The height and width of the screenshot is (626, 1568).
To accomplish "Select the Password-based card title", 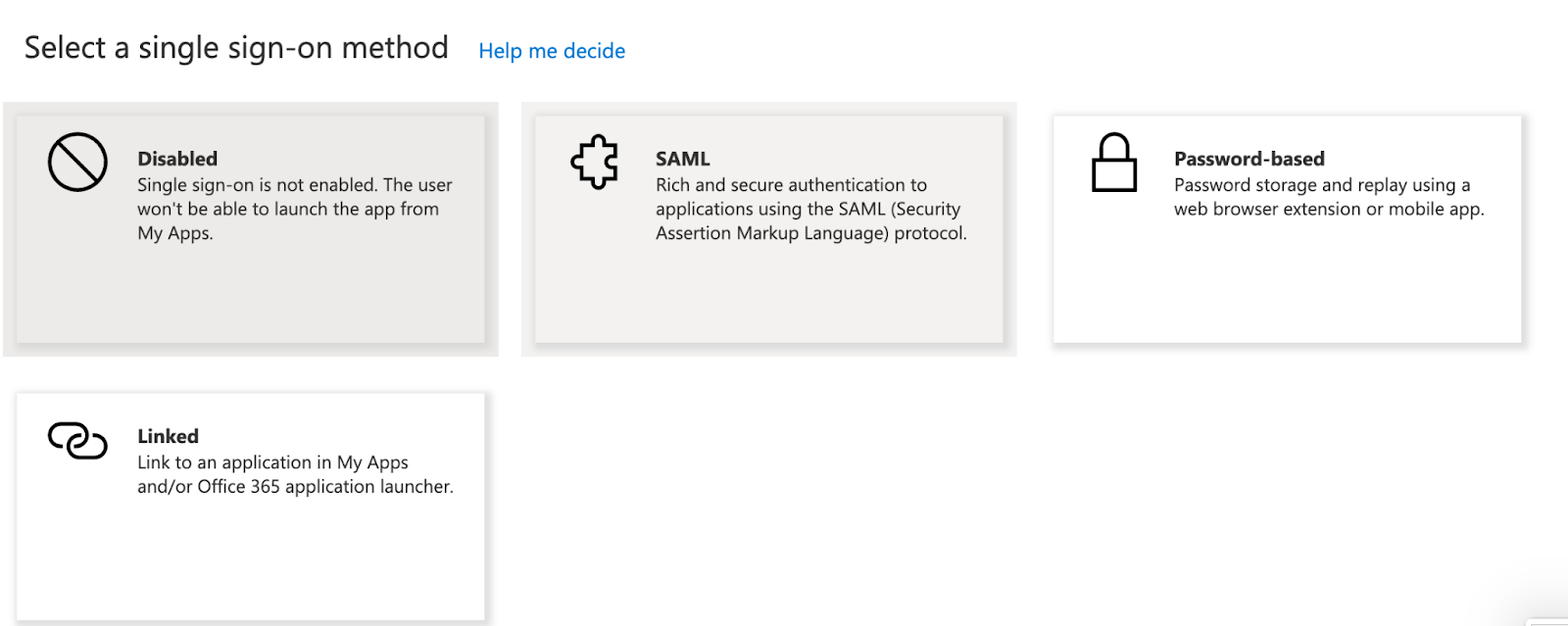I will [x=1249, y=159].
